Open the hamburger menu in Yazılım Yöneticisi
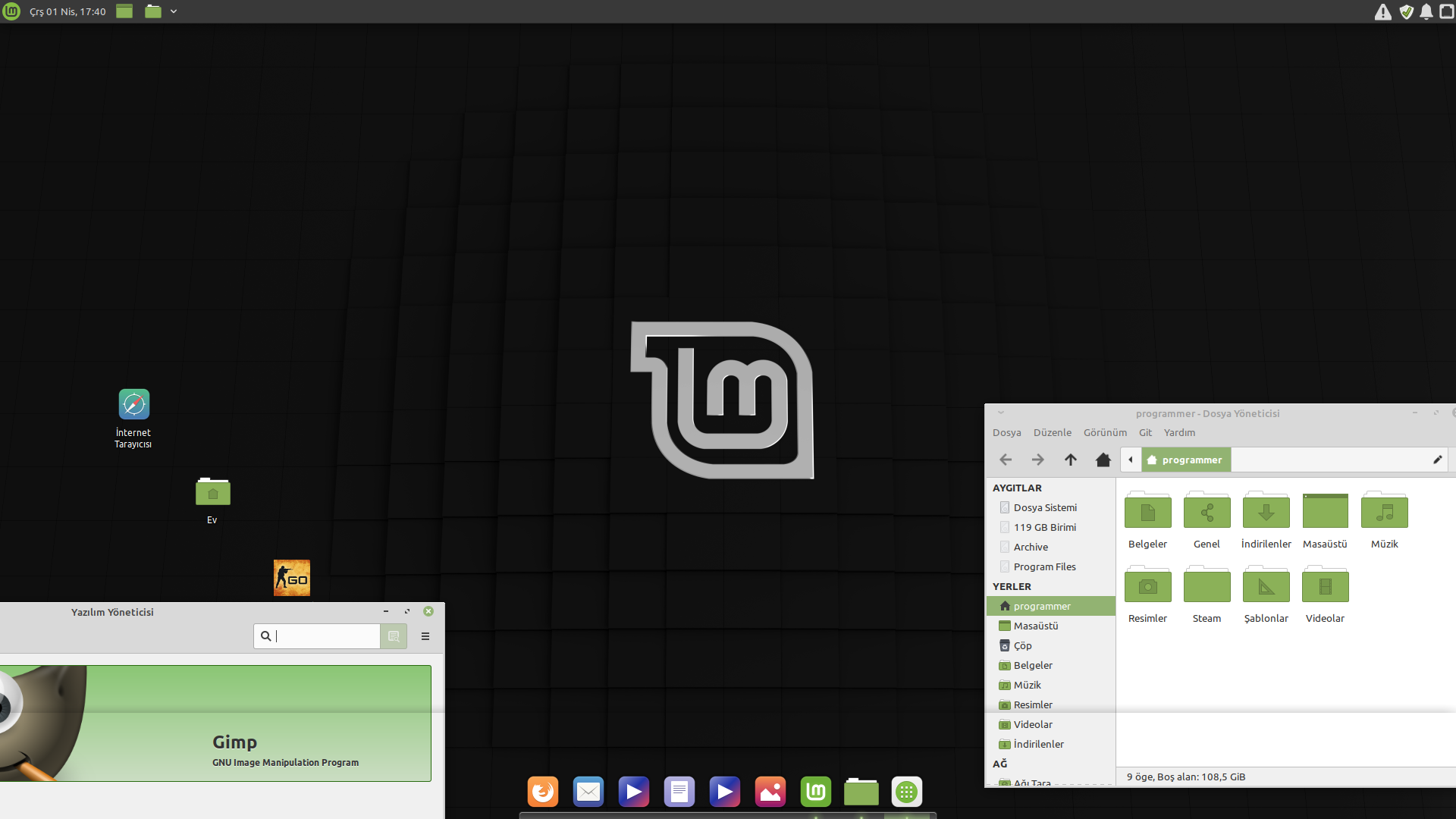Image resolution: width=1456 pixels, height=819 pixels. 425,636
